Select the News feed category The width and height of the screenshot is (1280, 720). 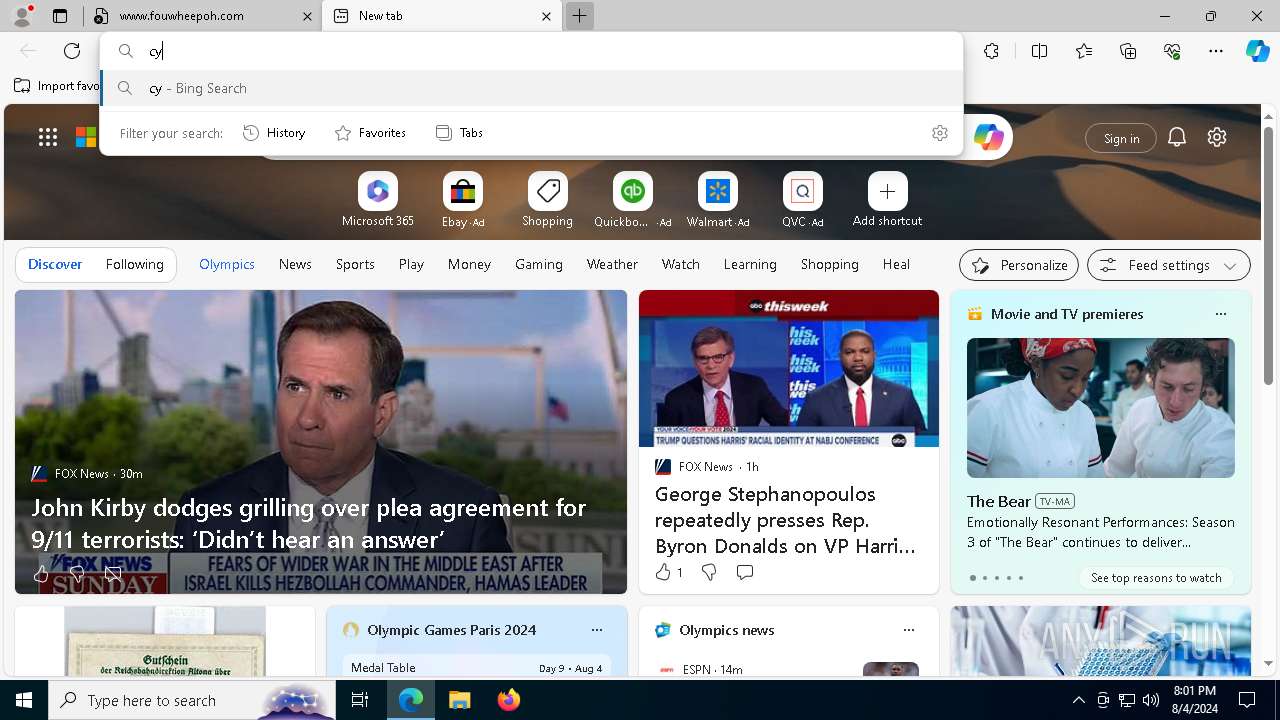pos(295,264)
